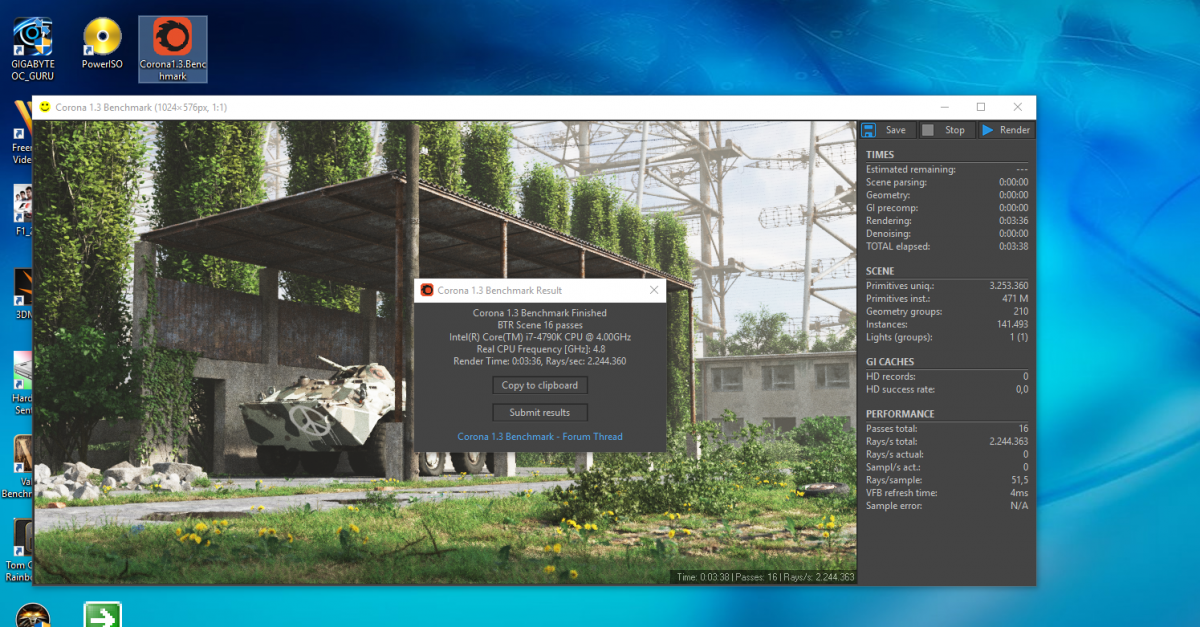Click the Geometry time row
1200x627 pixels.
[x=946, y=195]
